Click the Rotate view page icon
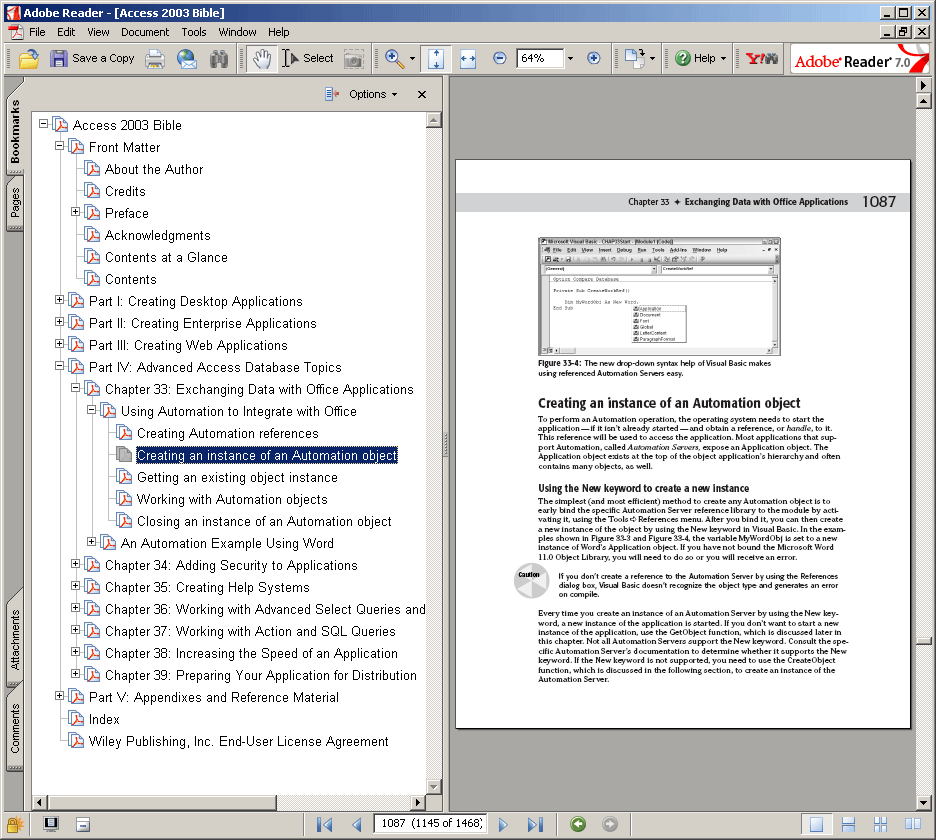Screen dimensions: 936x840 [634, 58]
